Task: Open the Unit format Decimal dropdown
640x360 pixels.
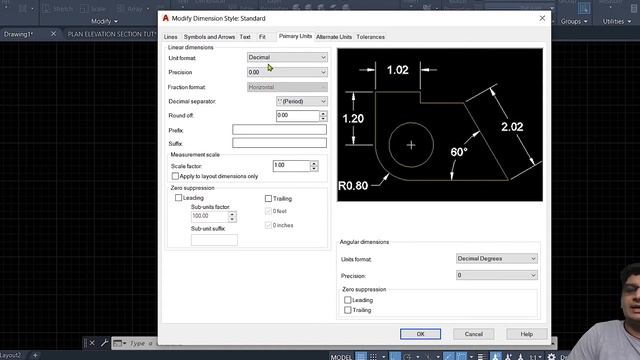Action: click(x=287, y=57)
